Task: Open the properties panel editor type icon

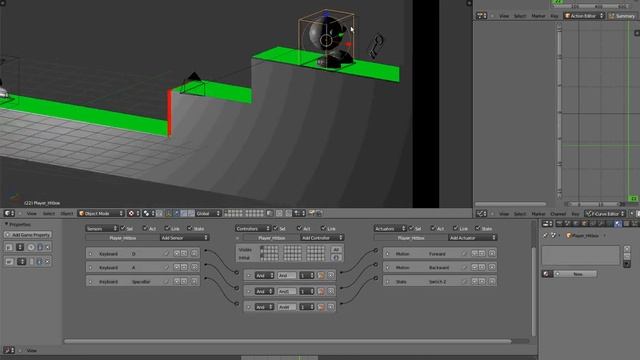Action: (548, 224)
